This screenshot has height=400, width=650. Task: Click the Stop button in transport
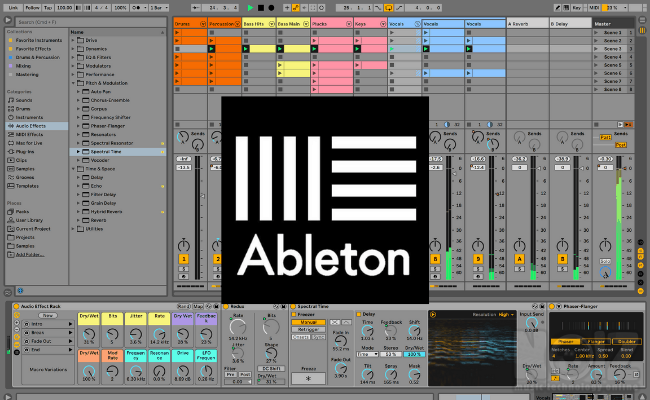coord(259,7)
